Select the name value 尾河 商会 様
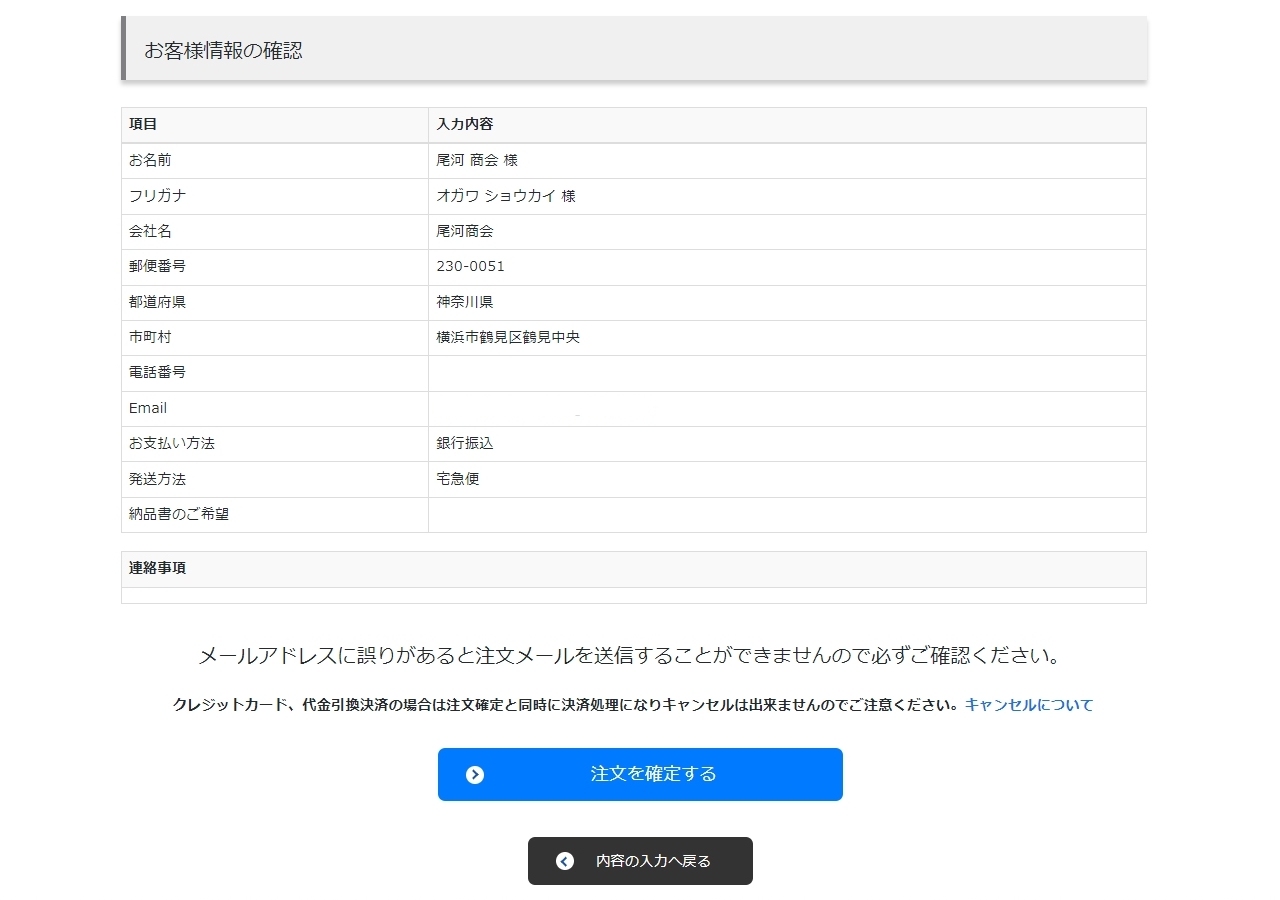Viewport: 1280px width, 900px height. point(477,160)
